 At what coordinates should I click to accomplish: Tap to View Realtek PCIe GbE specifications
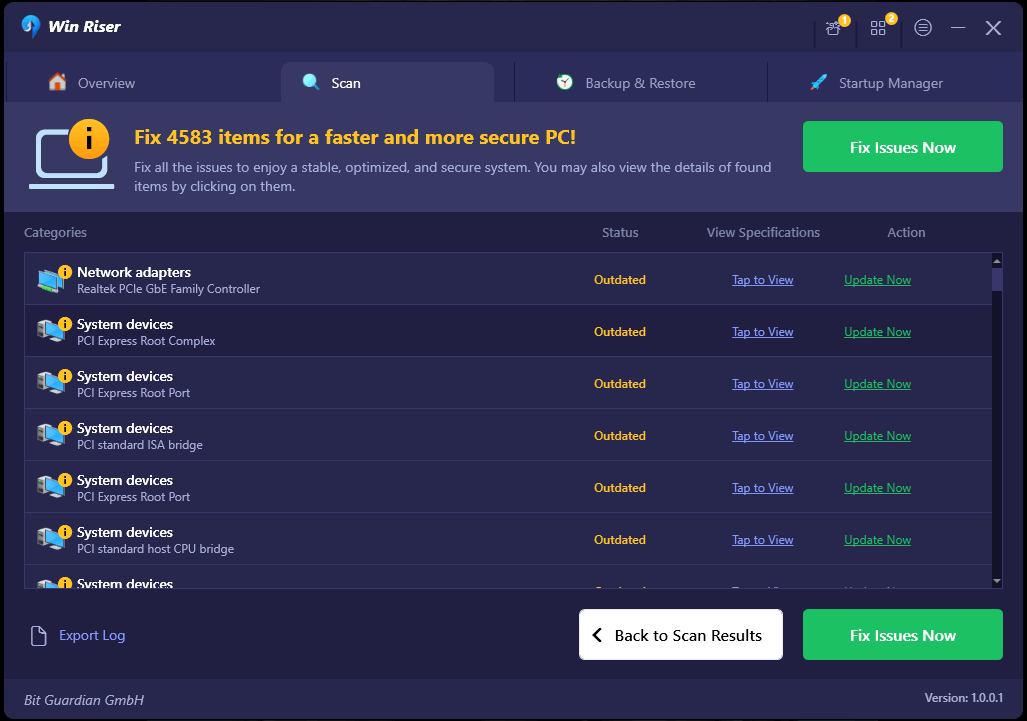coord(762,280)
